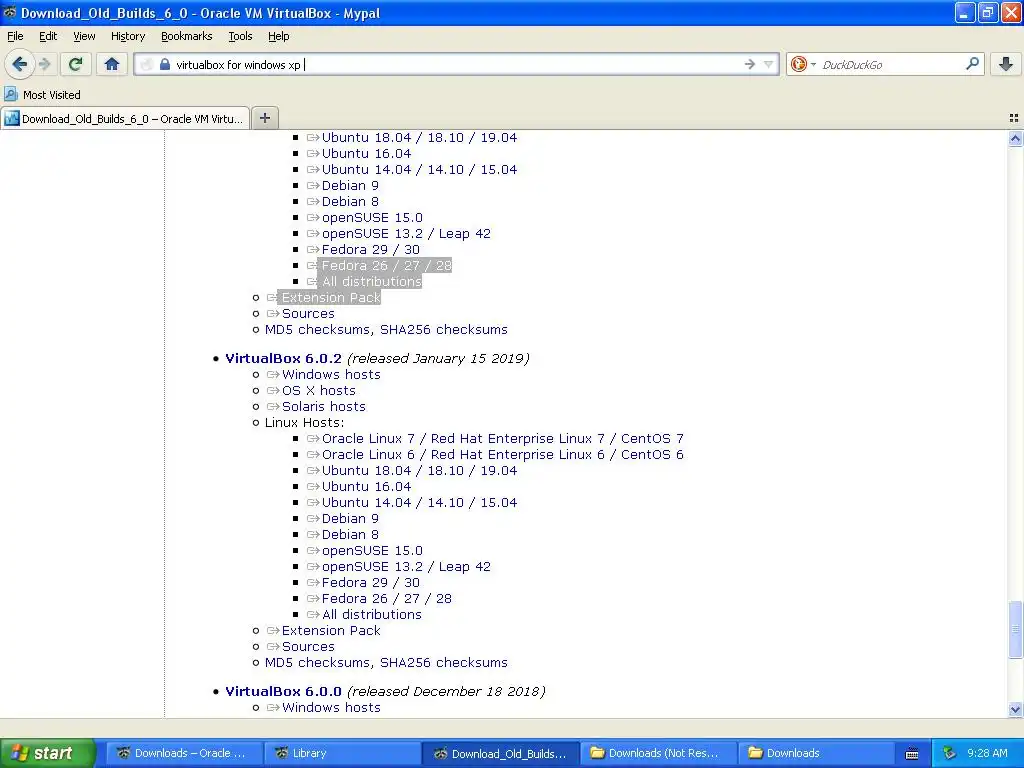
Task: Go back with the Back arrow button
Action: (20, 64)
